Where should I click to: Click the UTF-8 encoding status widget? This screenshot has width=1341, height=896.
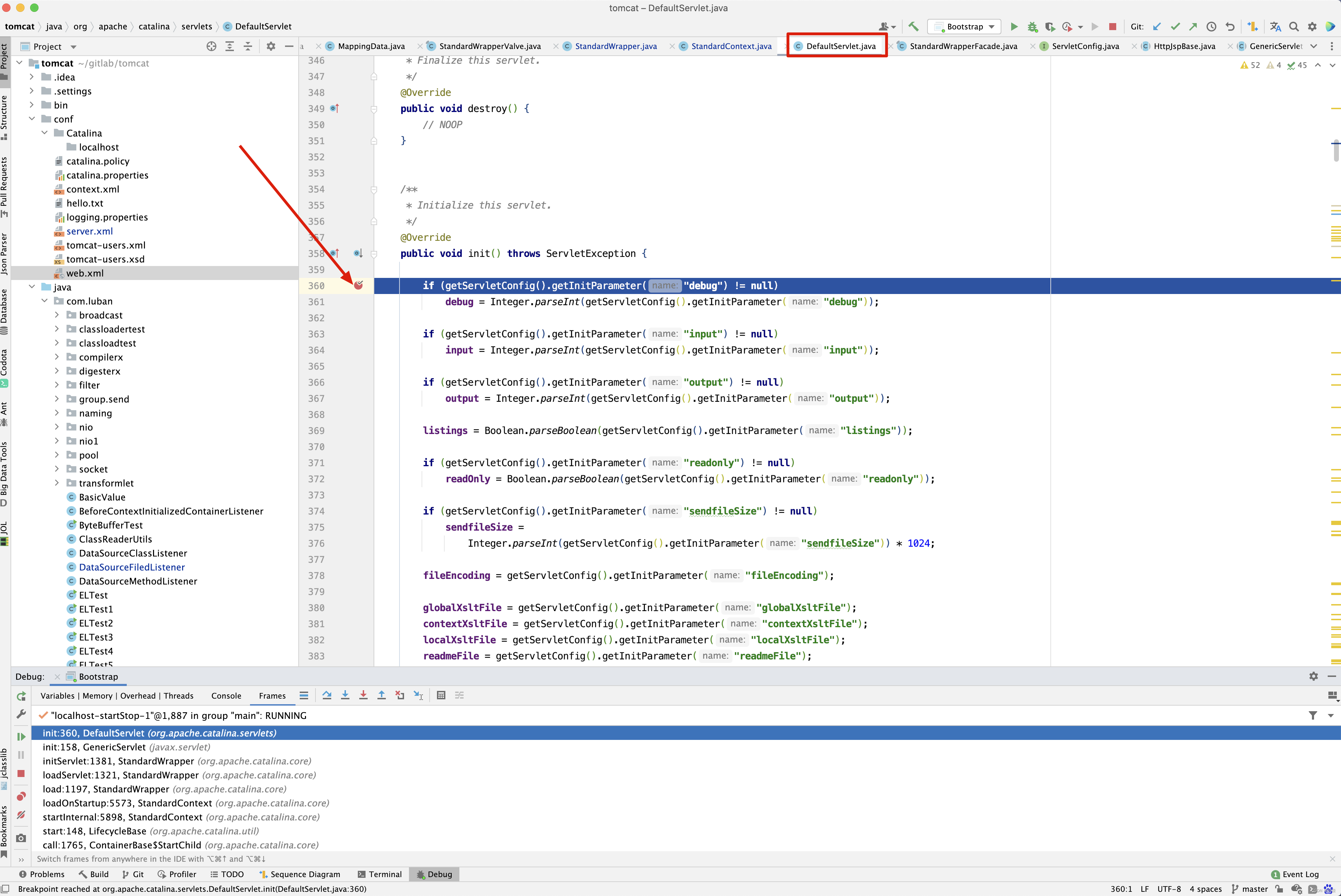1169,889
